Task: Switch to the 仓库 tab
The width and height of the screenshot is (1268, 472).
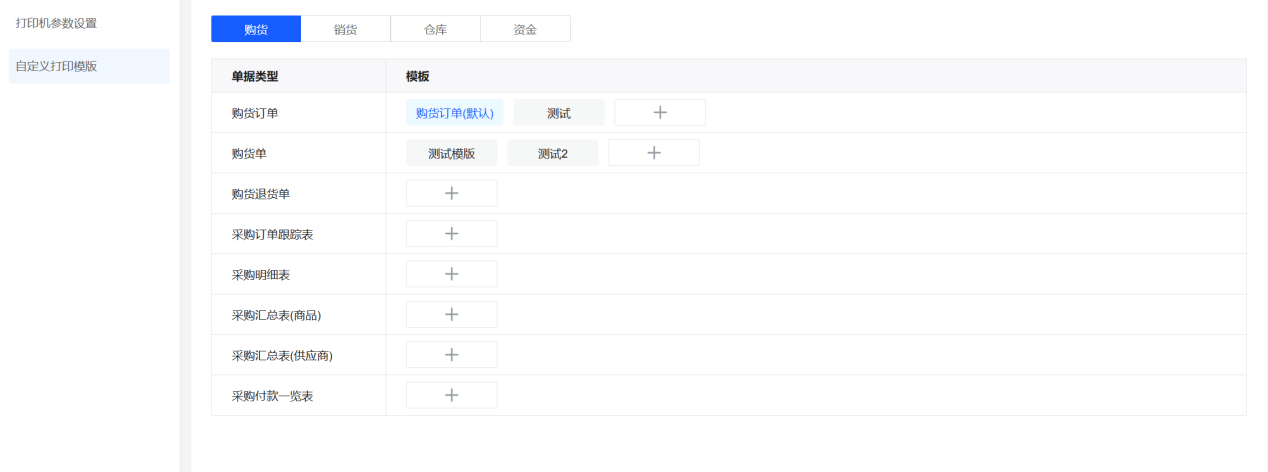Action: click(x=435, y=29)
